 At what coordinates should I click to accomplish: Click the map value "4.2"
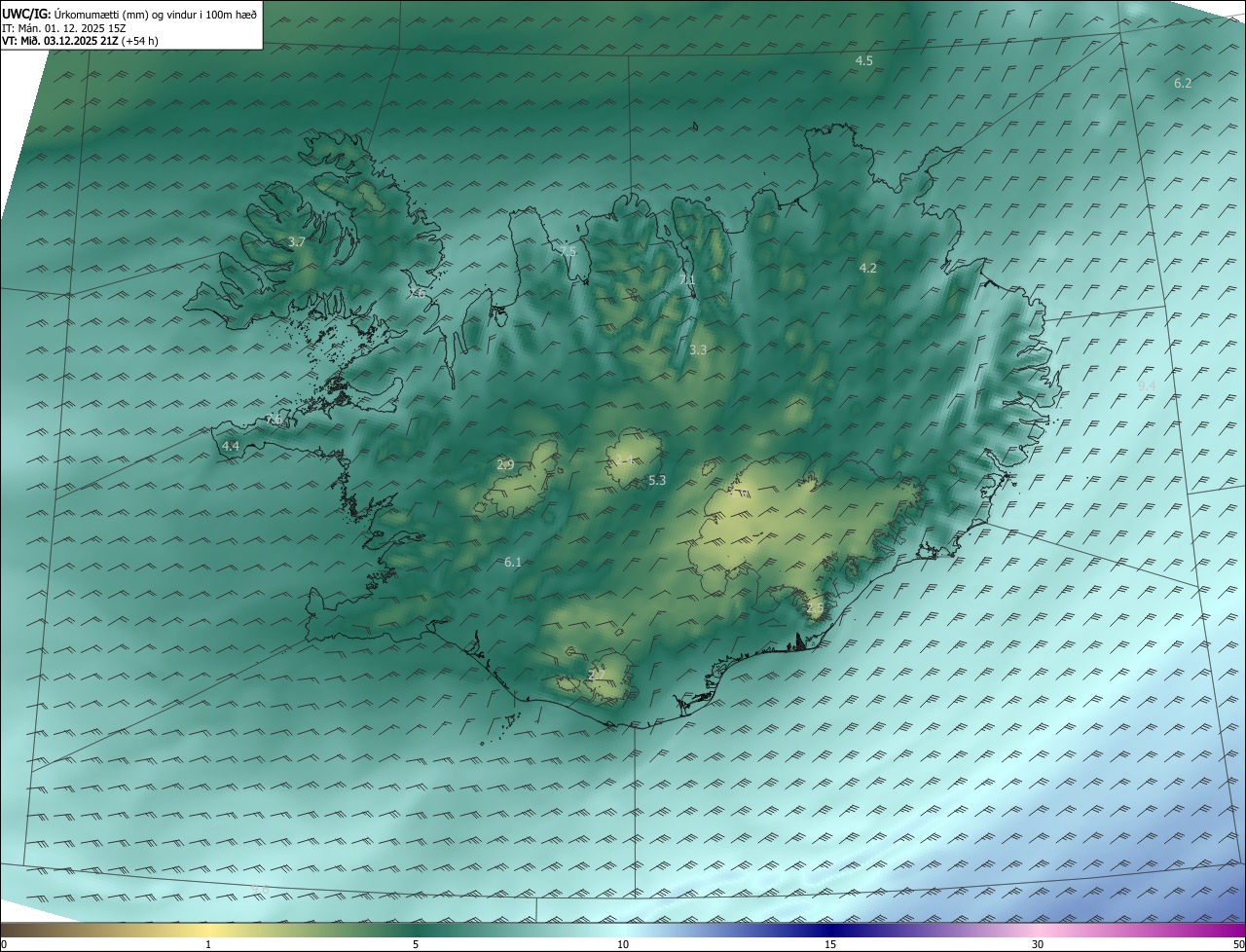(867, 268)
